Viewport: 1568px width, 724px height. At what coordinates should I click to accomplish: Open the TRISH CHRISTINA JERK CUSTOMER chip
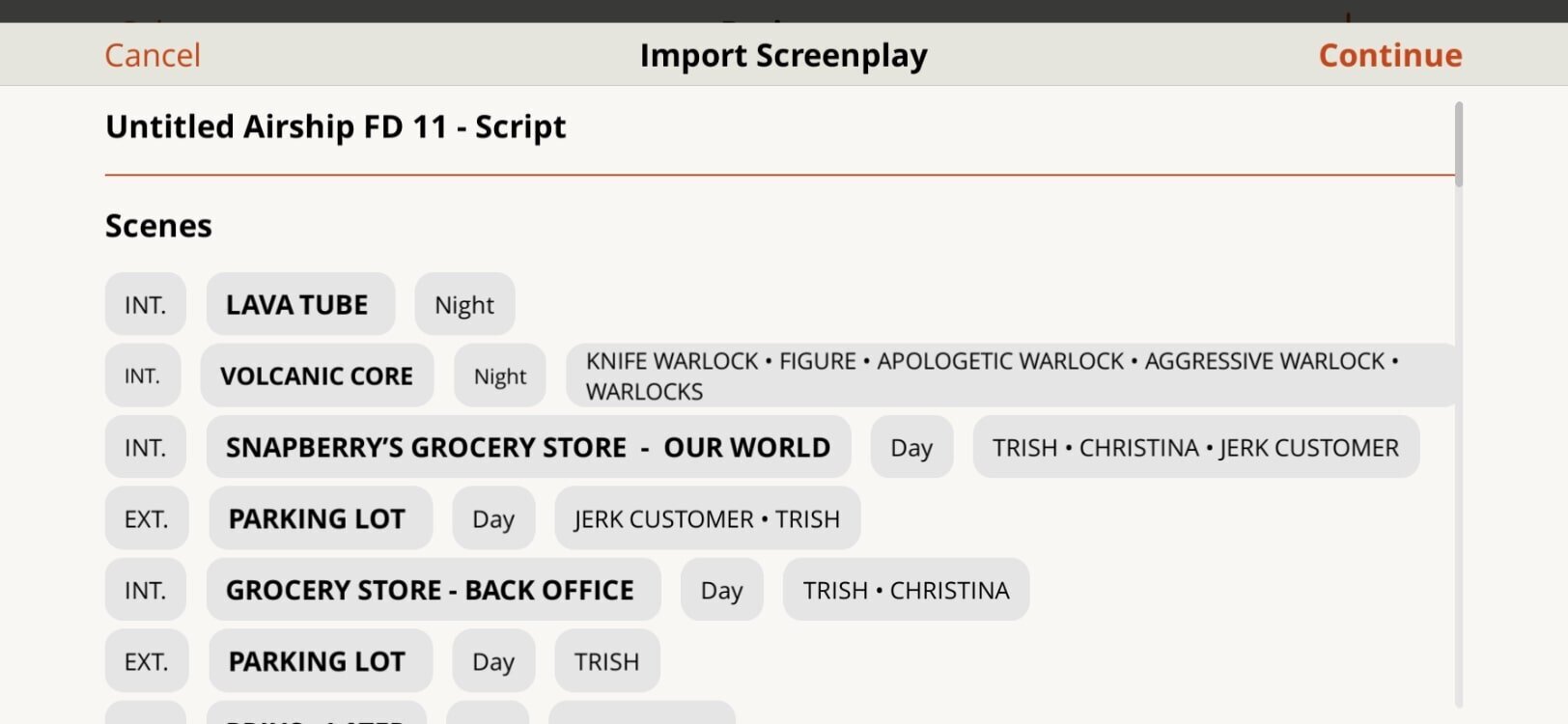coord(1195,447)
